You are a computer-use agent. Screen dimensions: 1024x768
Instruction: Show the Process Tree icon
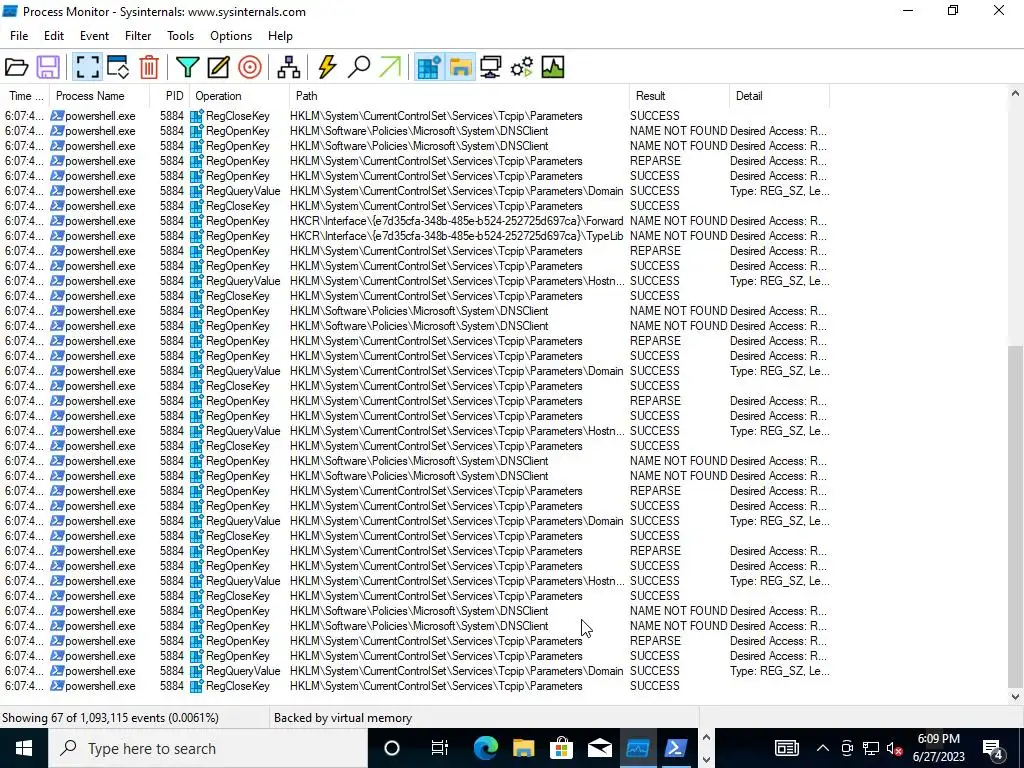(288, 67)
